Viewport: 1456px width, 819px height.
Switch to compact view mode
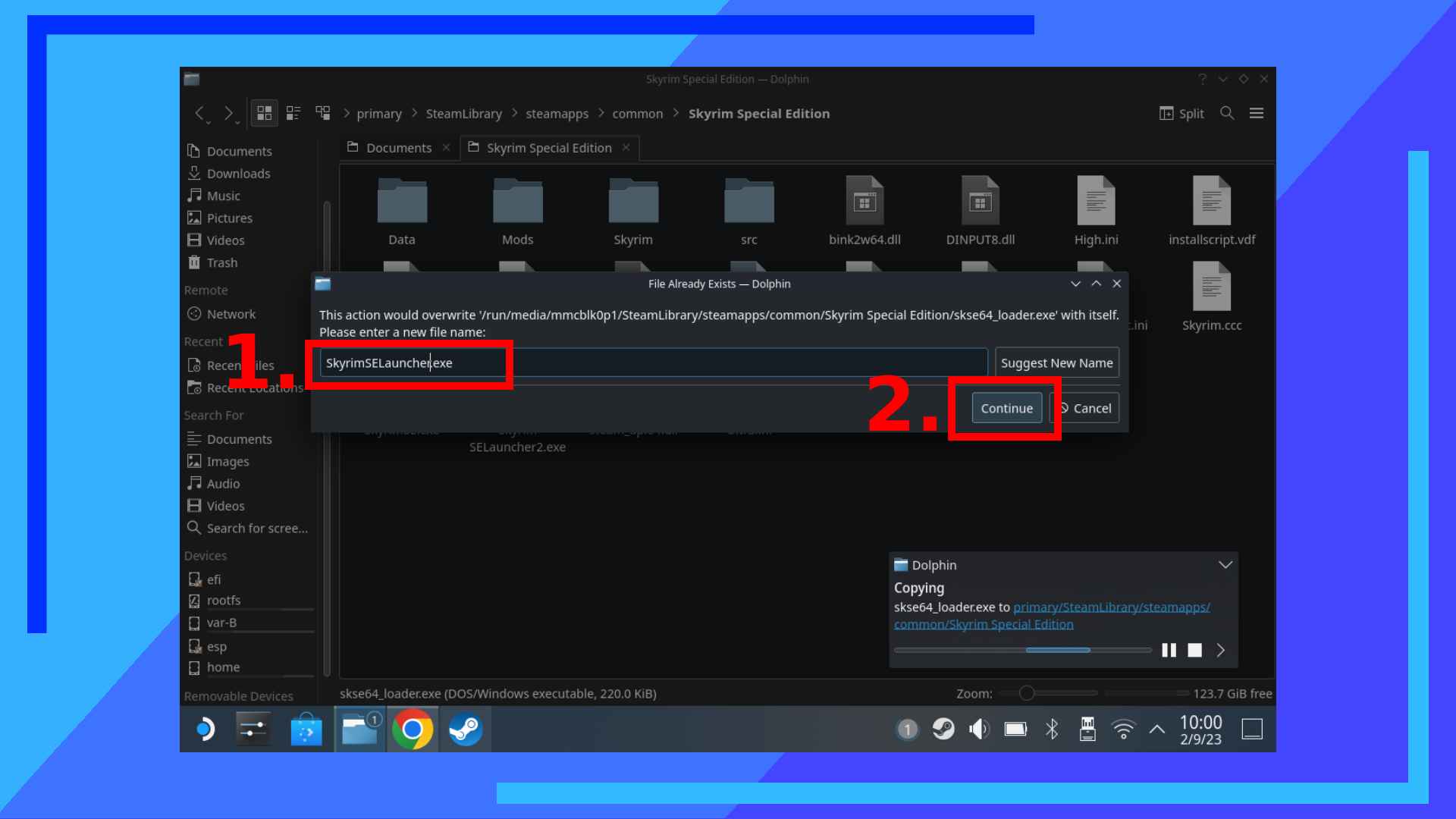tap(293, 113)
